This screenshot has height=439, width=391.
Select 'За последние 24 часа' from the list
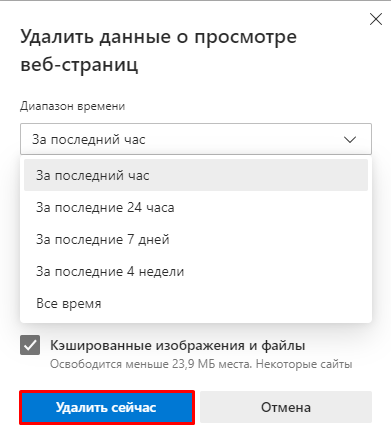point(196,207)
